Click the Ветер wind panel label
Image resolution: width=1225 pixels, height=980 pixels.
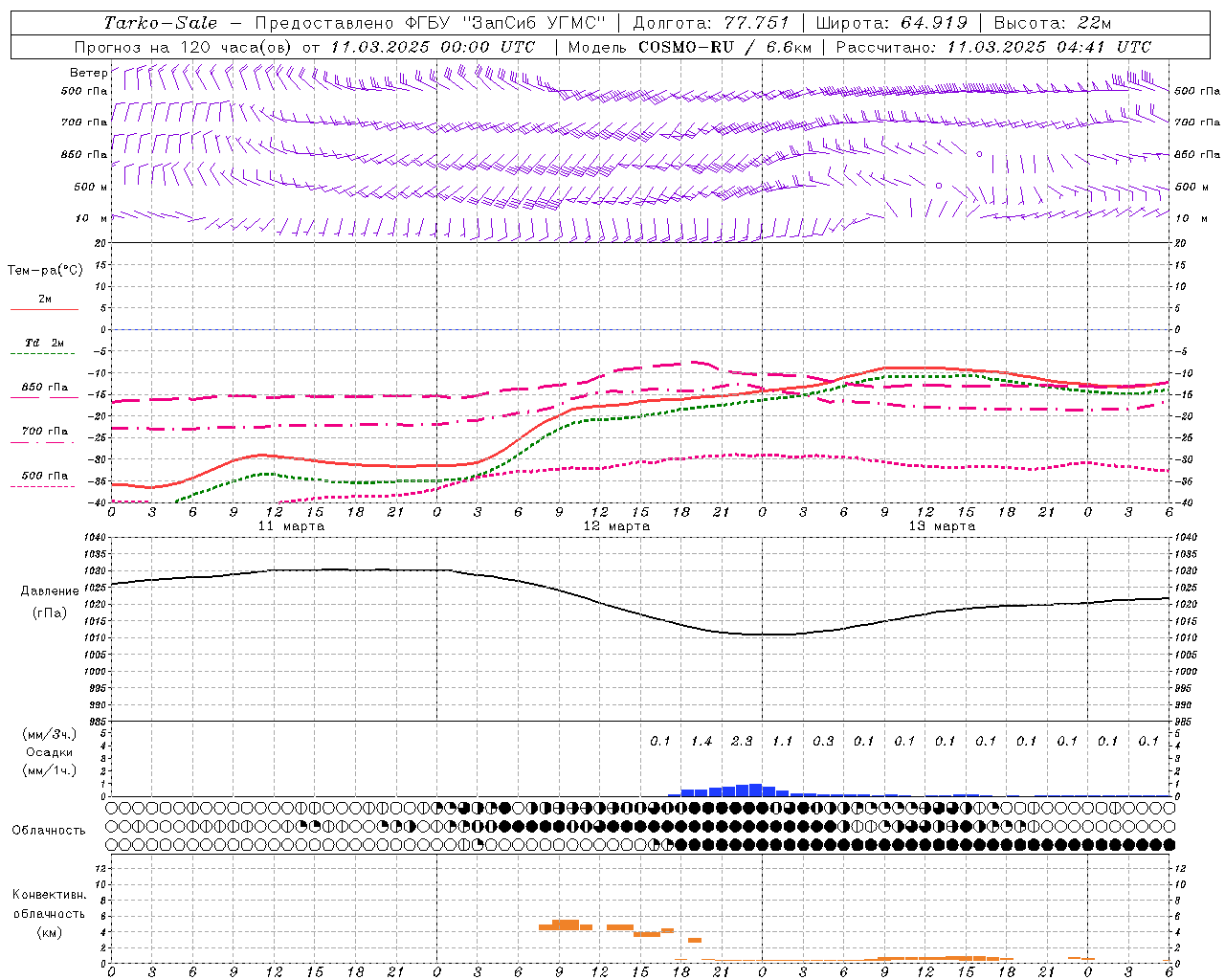(x=88, y=73)
